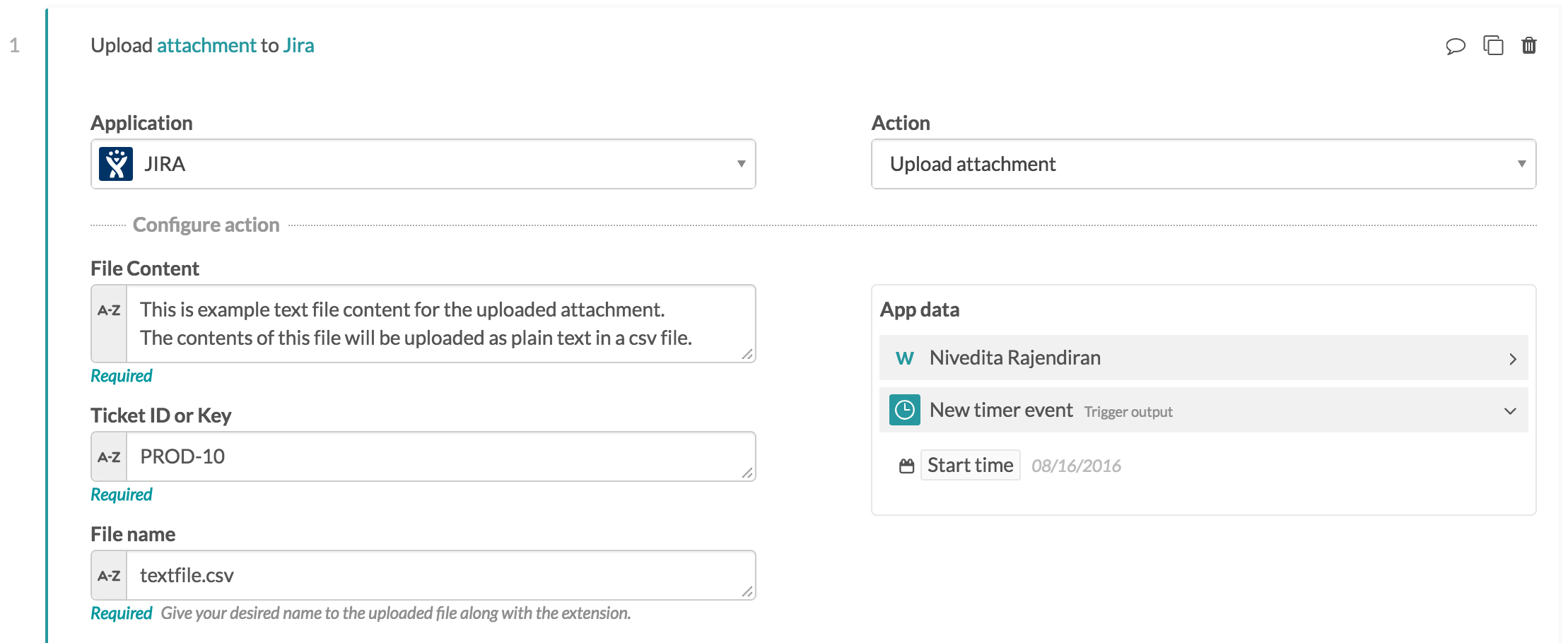Click A-Z icon beside File name field

click(109, 576)
